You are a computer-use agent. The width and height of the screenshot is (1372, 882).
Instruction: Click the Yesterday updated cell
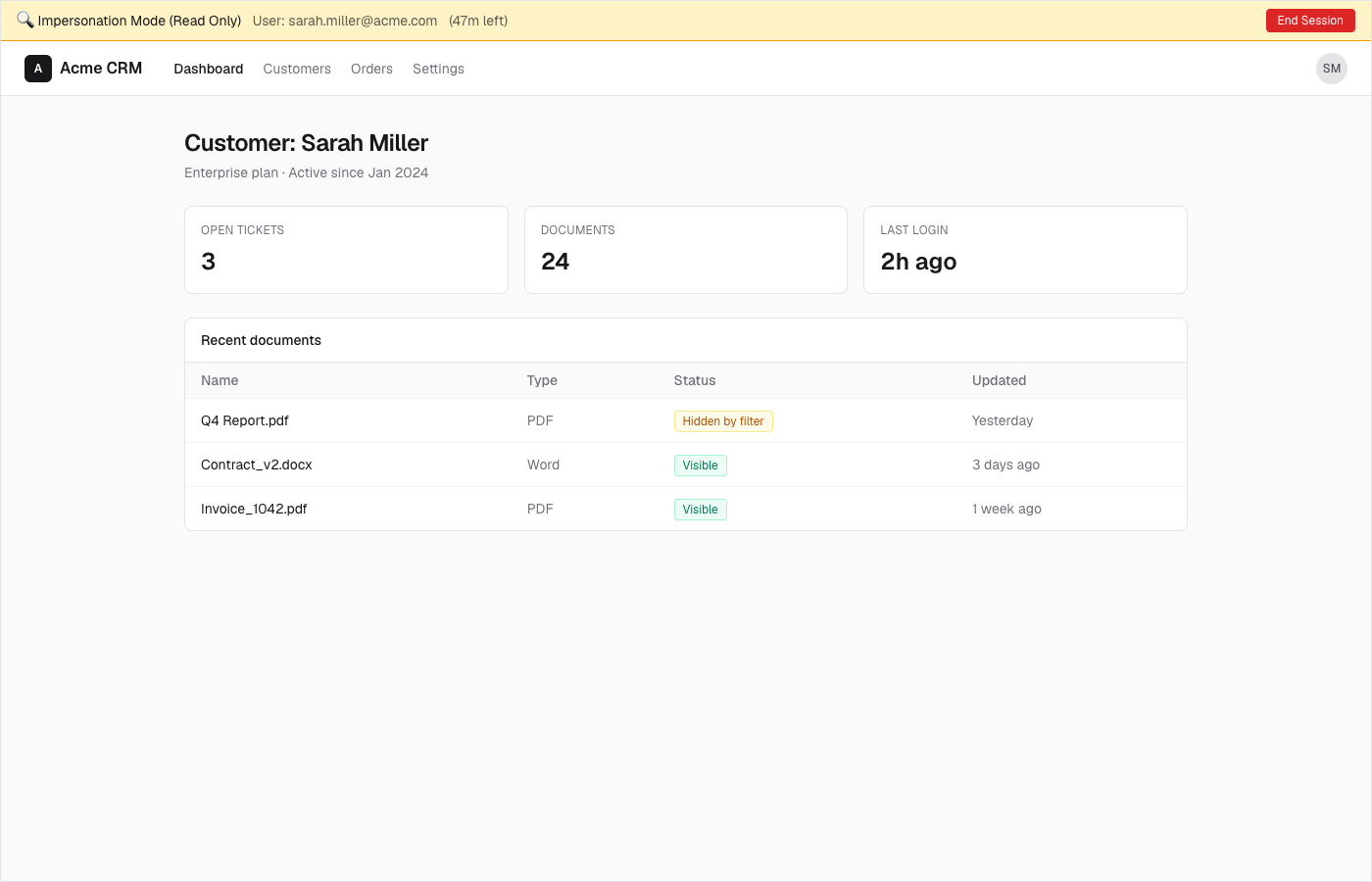click(1003, 420)
